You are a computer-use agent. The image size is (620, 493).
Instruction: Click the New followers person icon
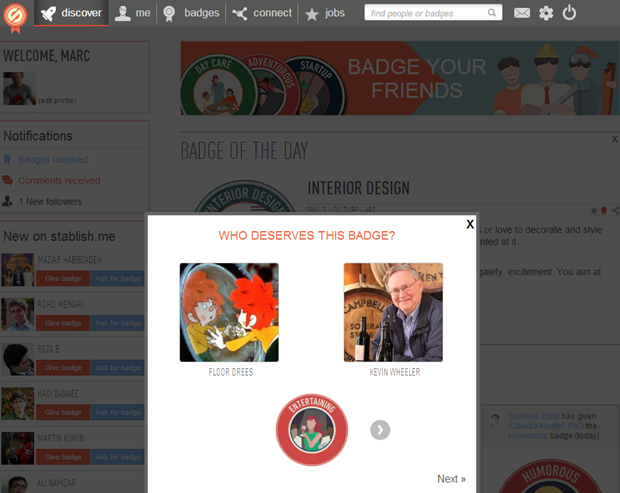click(x=7, y=201)
